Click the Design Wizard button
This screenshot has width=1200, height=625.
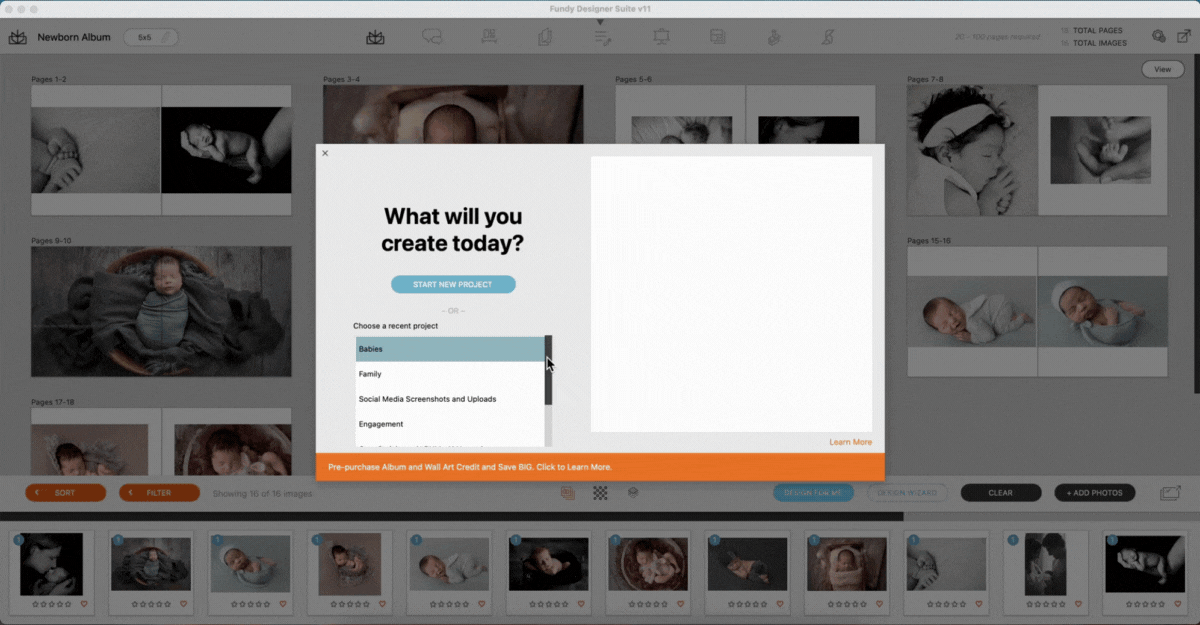[x=907, y=493]
